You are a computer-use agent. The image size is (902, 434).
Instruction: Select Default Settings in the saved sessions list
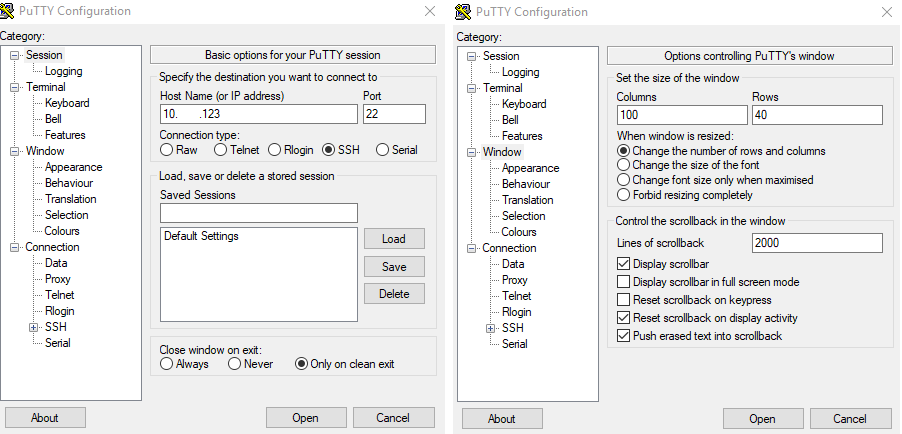click(201, 237)
